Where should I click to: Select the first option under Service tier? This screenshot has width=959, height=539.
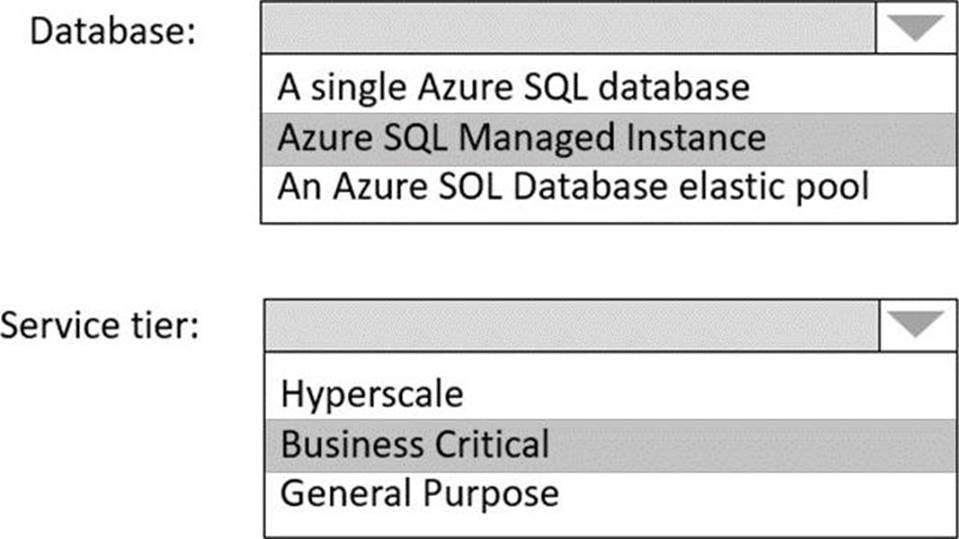(372, 394)
